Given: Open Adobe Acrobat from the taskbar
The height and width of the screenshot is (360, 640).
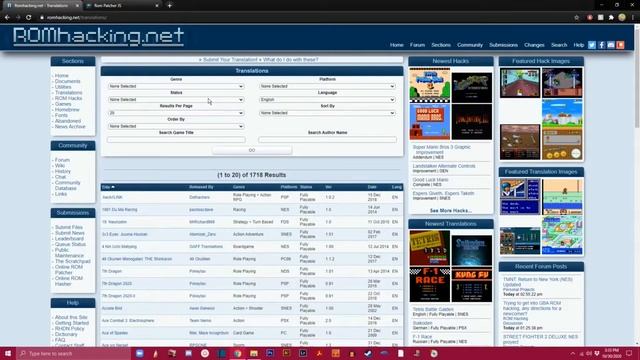Looking at the screenshot, I should tap(319, 353).
